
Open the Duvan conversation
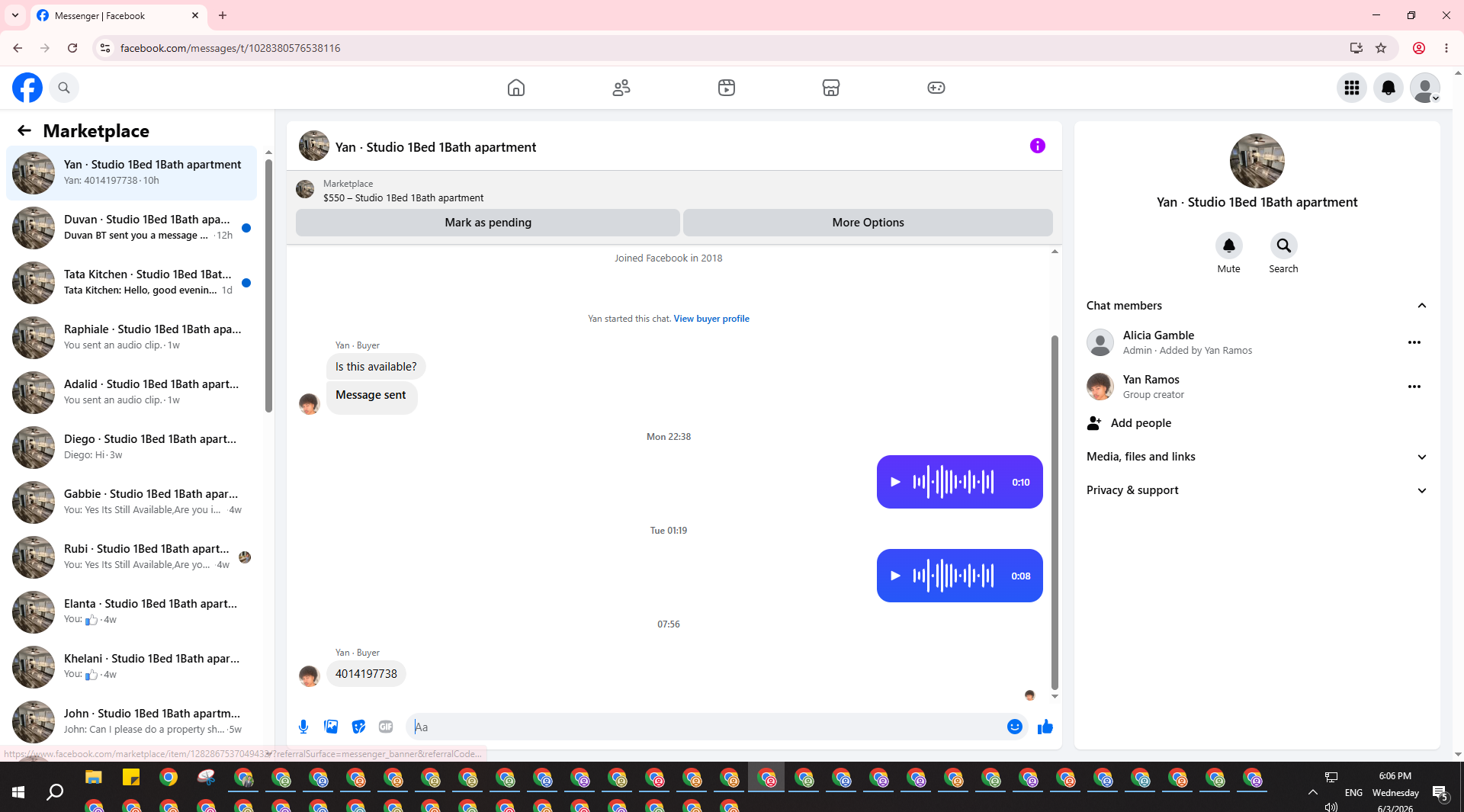pyautogui.click(x=131, y=228)
